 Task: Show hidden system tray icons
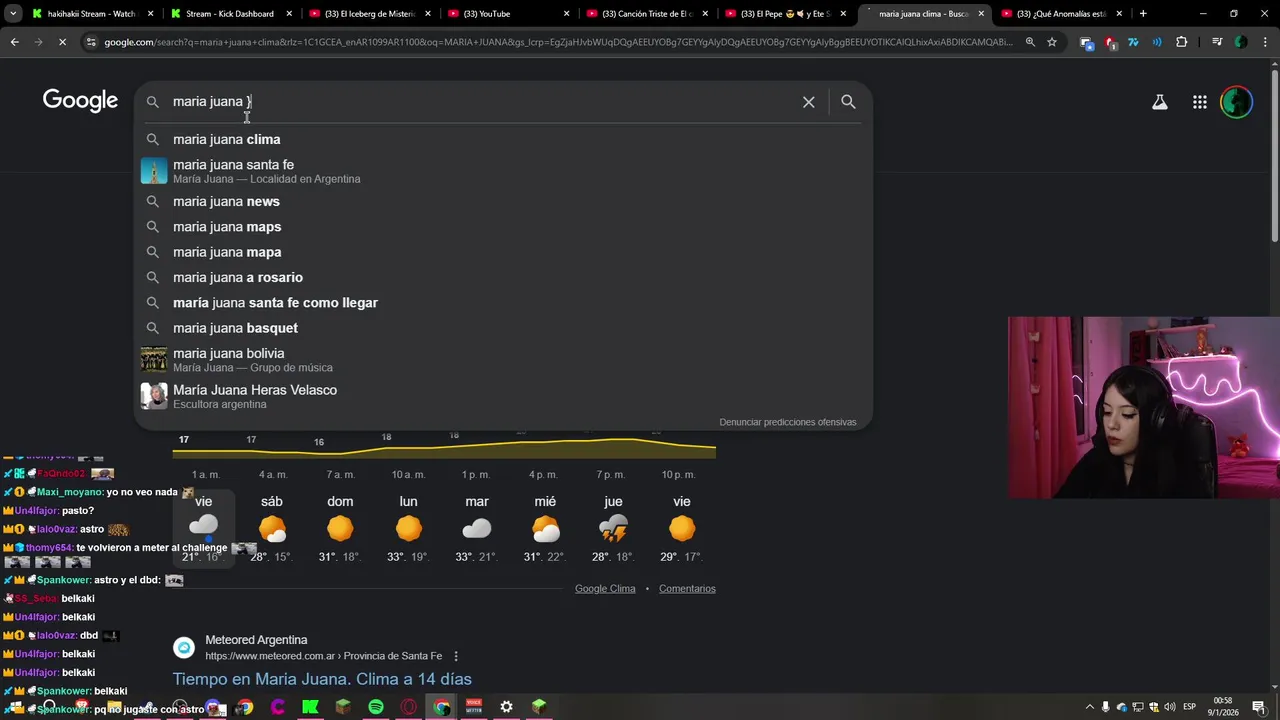coord(1089,707)
